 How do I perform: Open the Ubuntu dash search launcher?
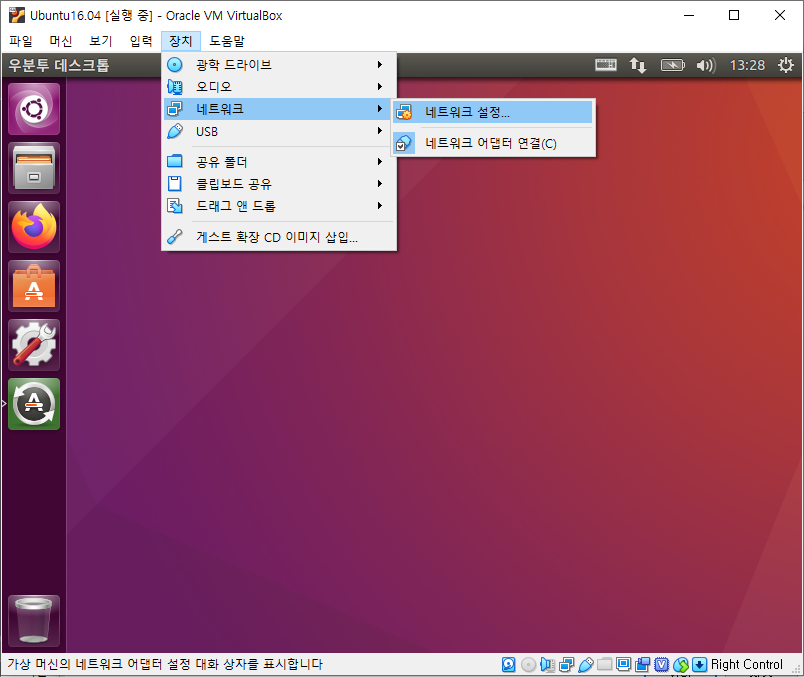pos(34,109)
